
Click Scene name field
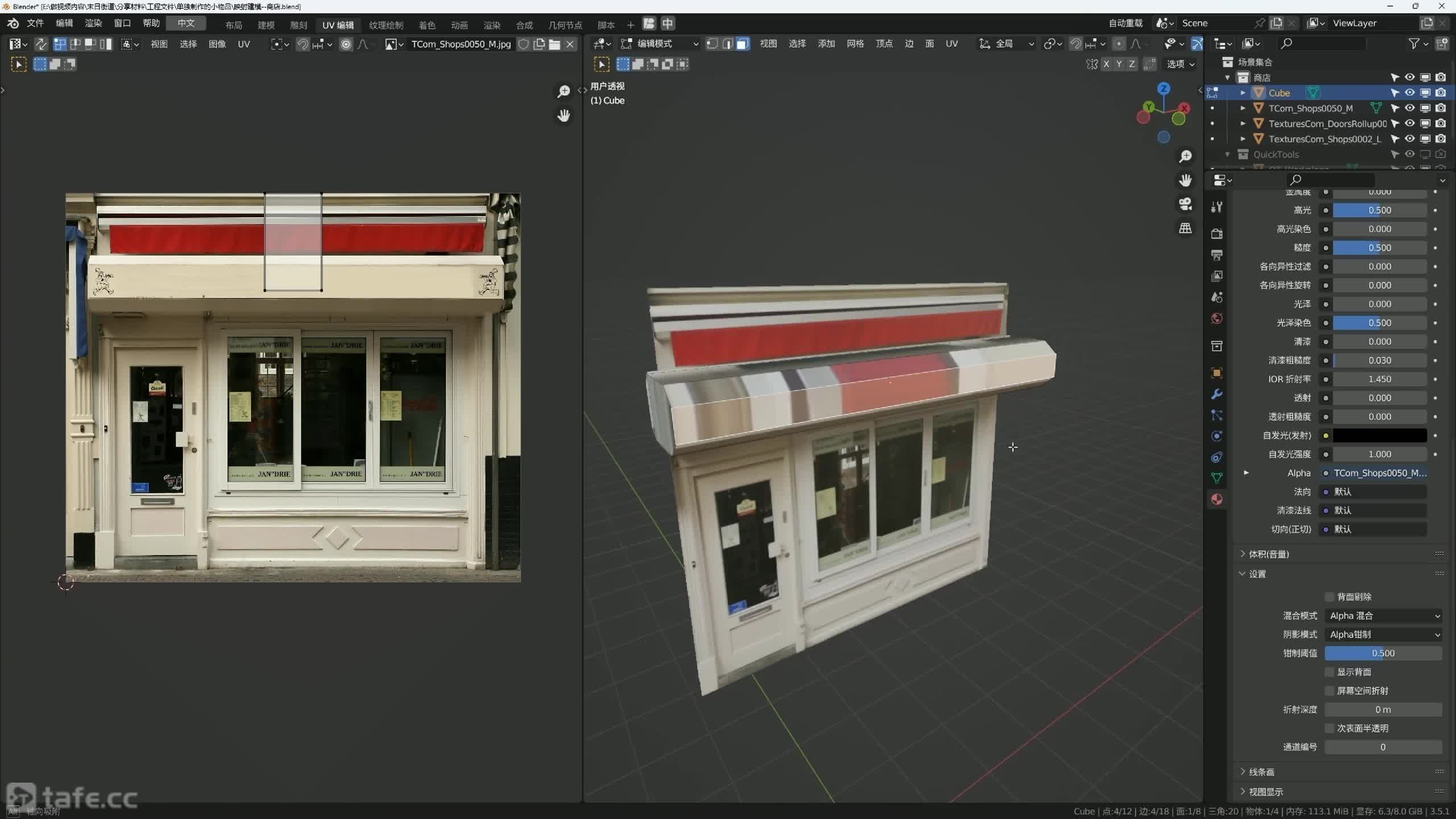click(1216, 23)
